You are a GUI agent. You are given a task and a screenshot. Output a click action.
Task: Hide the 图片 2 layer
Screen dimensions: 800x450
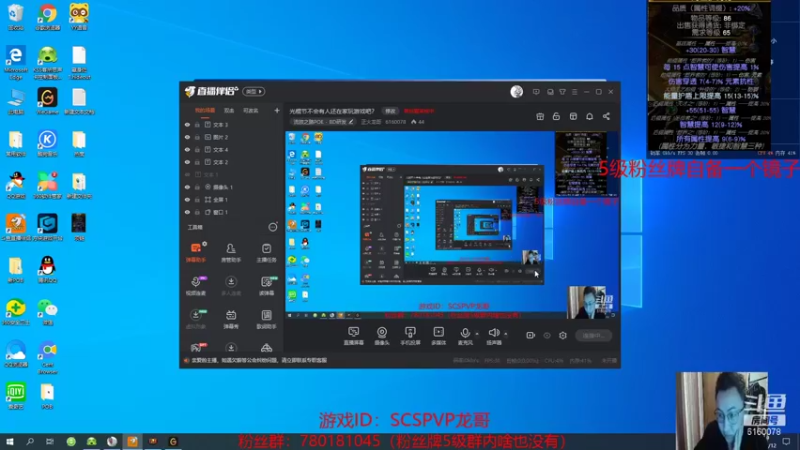(187, 137)
